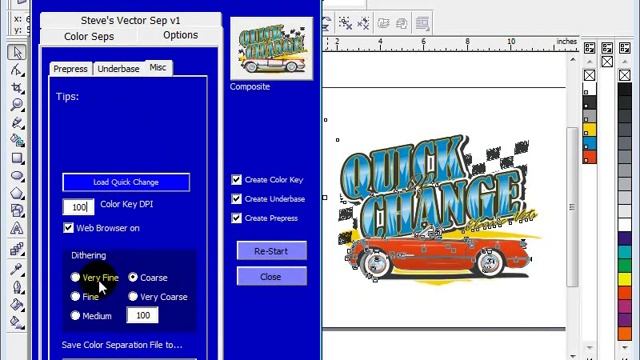640x360 pixels.
Task: Select the Smart Fill tool
Action: pos(17,140)
